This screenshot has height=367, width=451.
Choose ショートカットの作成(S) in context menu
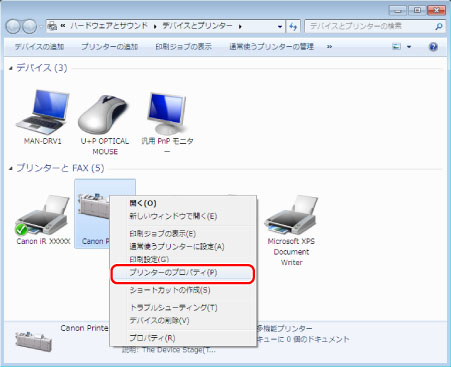(x=183, y=290)
